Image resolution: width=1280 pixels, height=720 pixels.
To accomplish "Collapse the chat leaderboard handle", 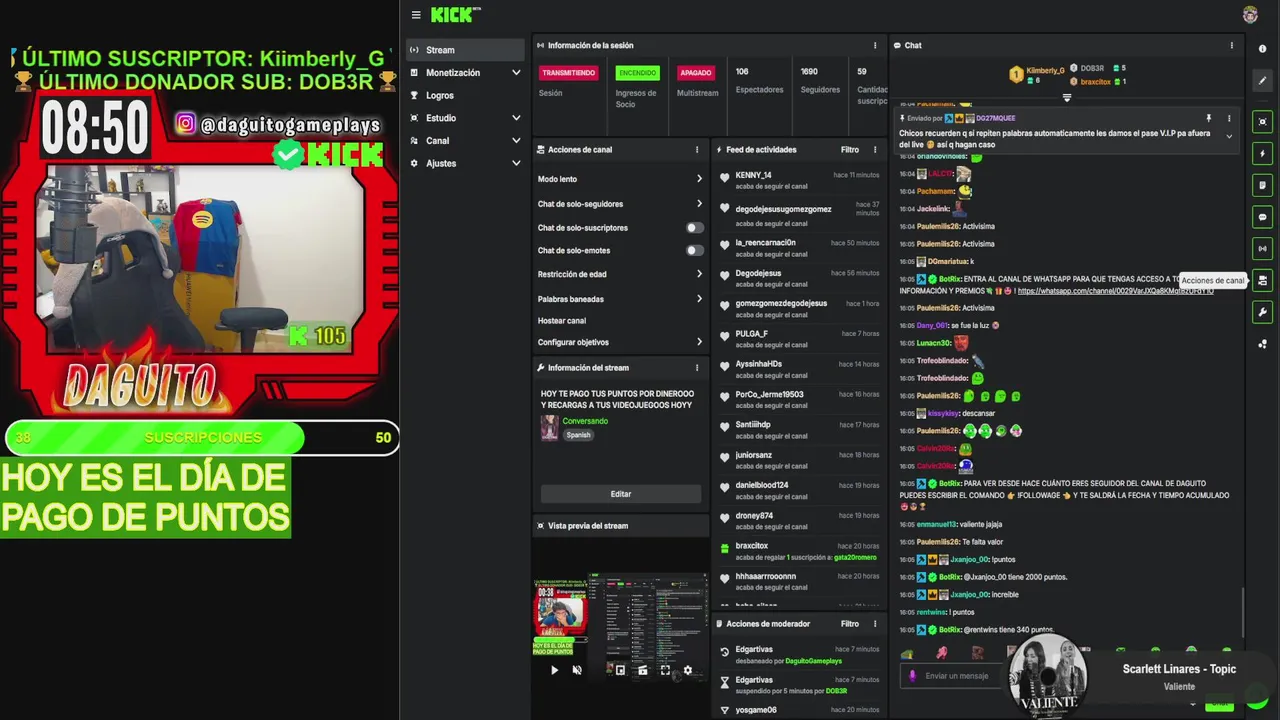I will click(x=1066, y=98).
